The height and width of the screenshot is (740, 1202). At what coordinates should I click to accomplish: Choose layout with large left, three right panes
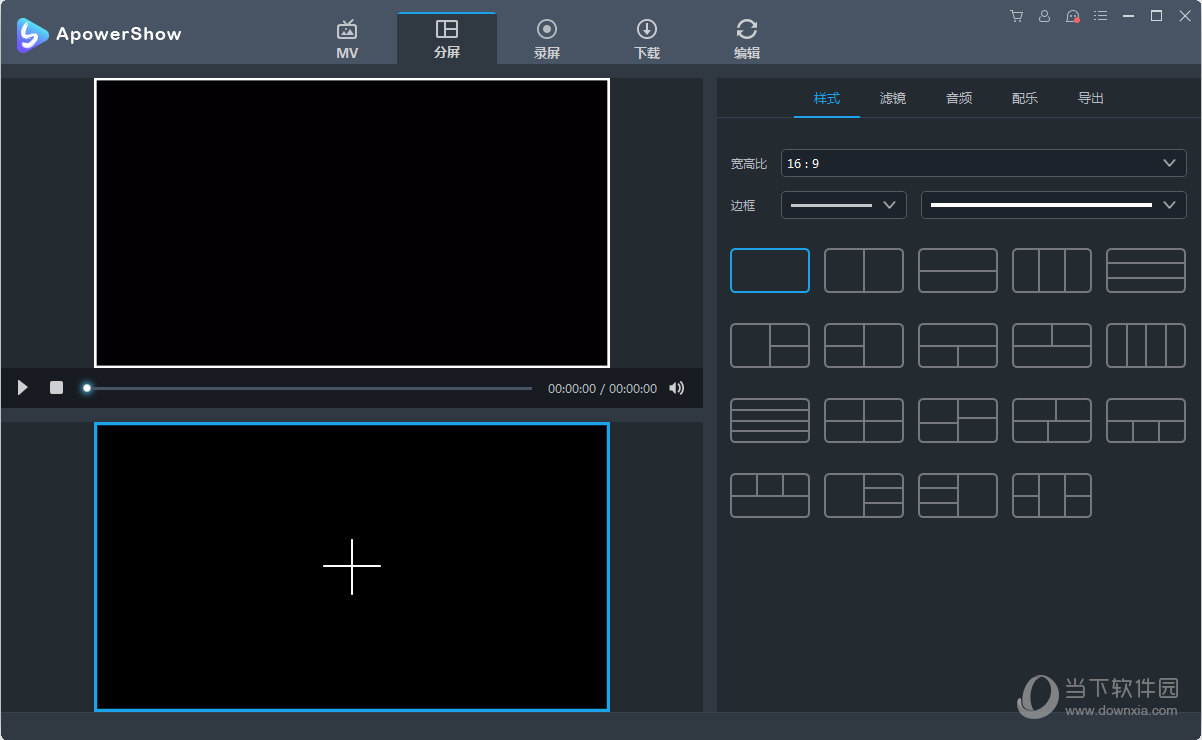click(864, 495)
